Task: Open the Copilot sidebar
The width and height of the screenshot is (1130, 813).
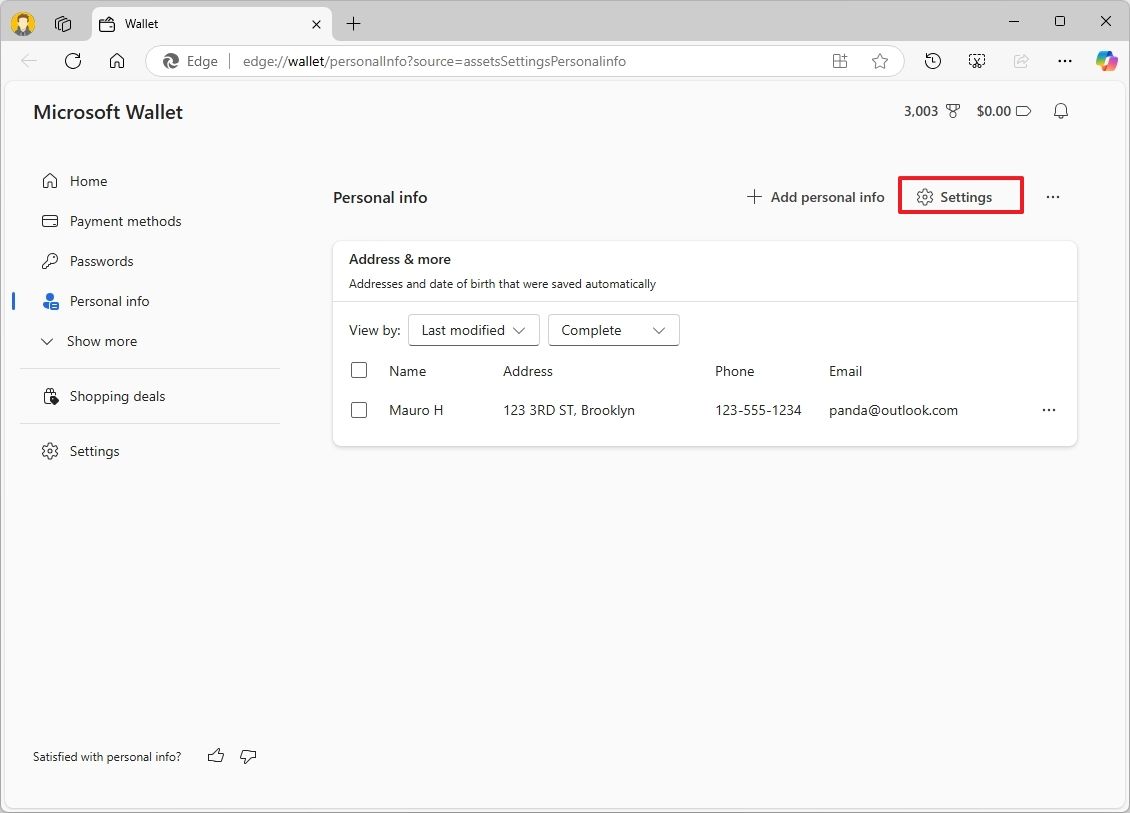Action: tap(1106, 61)
